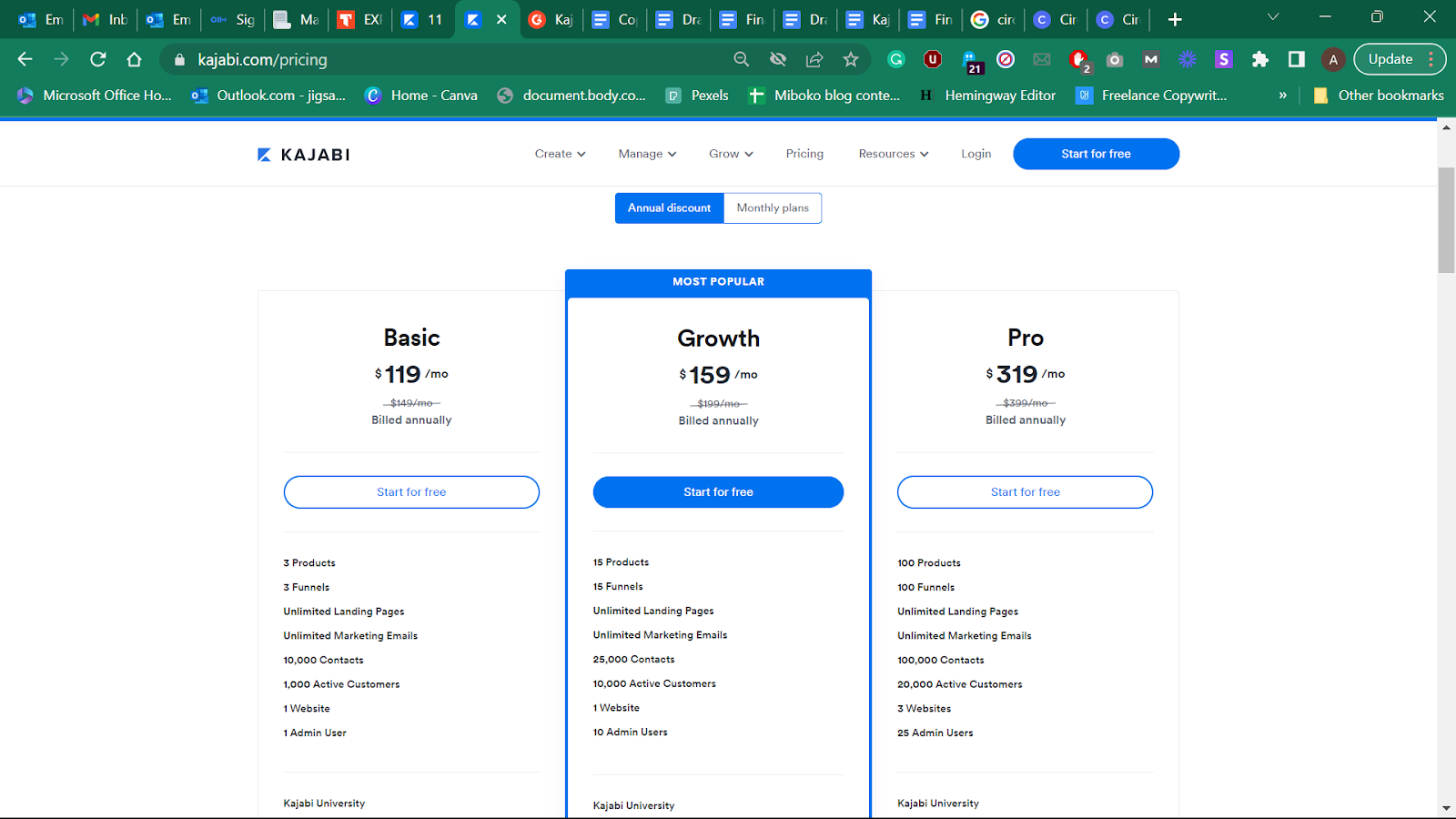Open the extension with the 21 badge
The width and height of the screenshot is (1456, 819).
click(971, 61)
